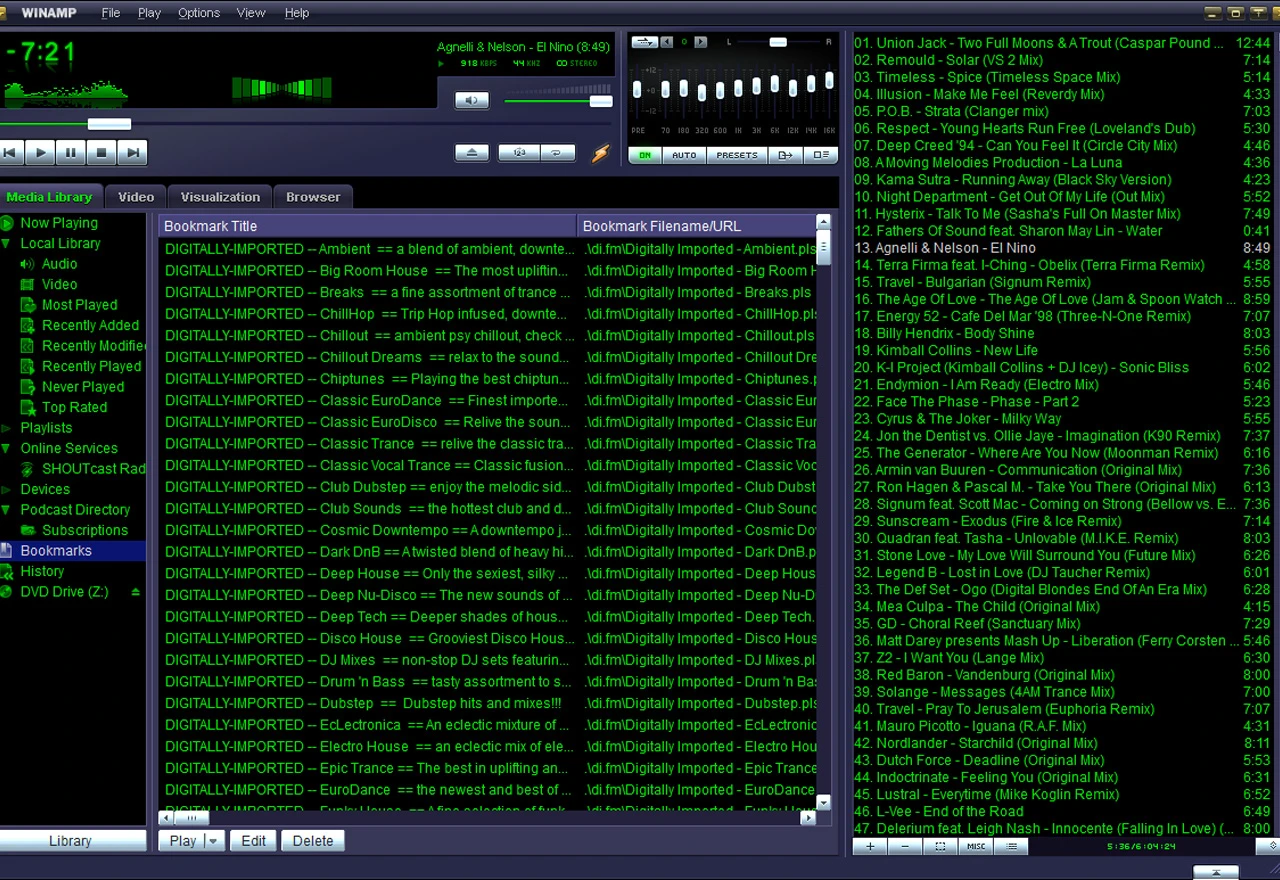Expand the Devices tree node
Viewport: 1280px width, 880px height.
6,489
